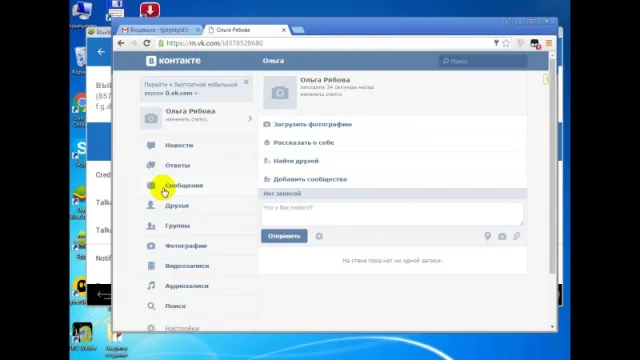Click Фотографии camera icon
This screenshot has width=640, height=360.
coord(151,246)
